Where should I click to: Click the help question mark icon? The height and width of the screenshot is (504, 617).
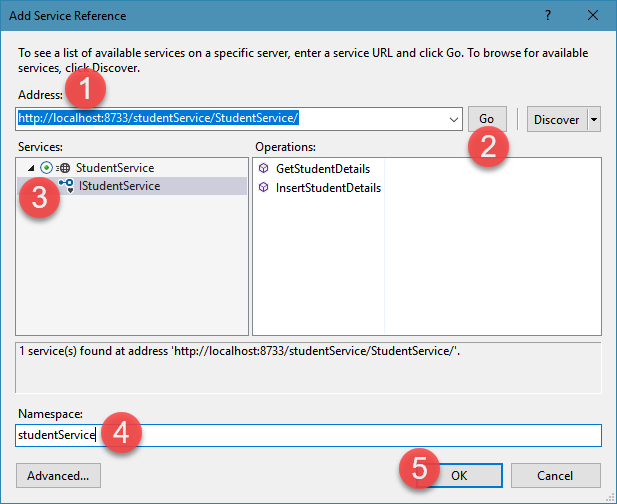pyautogui.click(x=548, y=15)
